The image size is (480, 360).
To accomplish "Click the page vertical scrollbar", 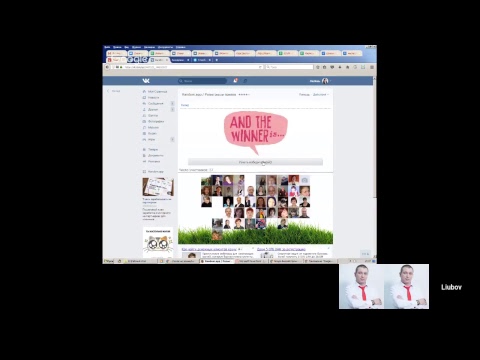I will click(x=374, y=137).
